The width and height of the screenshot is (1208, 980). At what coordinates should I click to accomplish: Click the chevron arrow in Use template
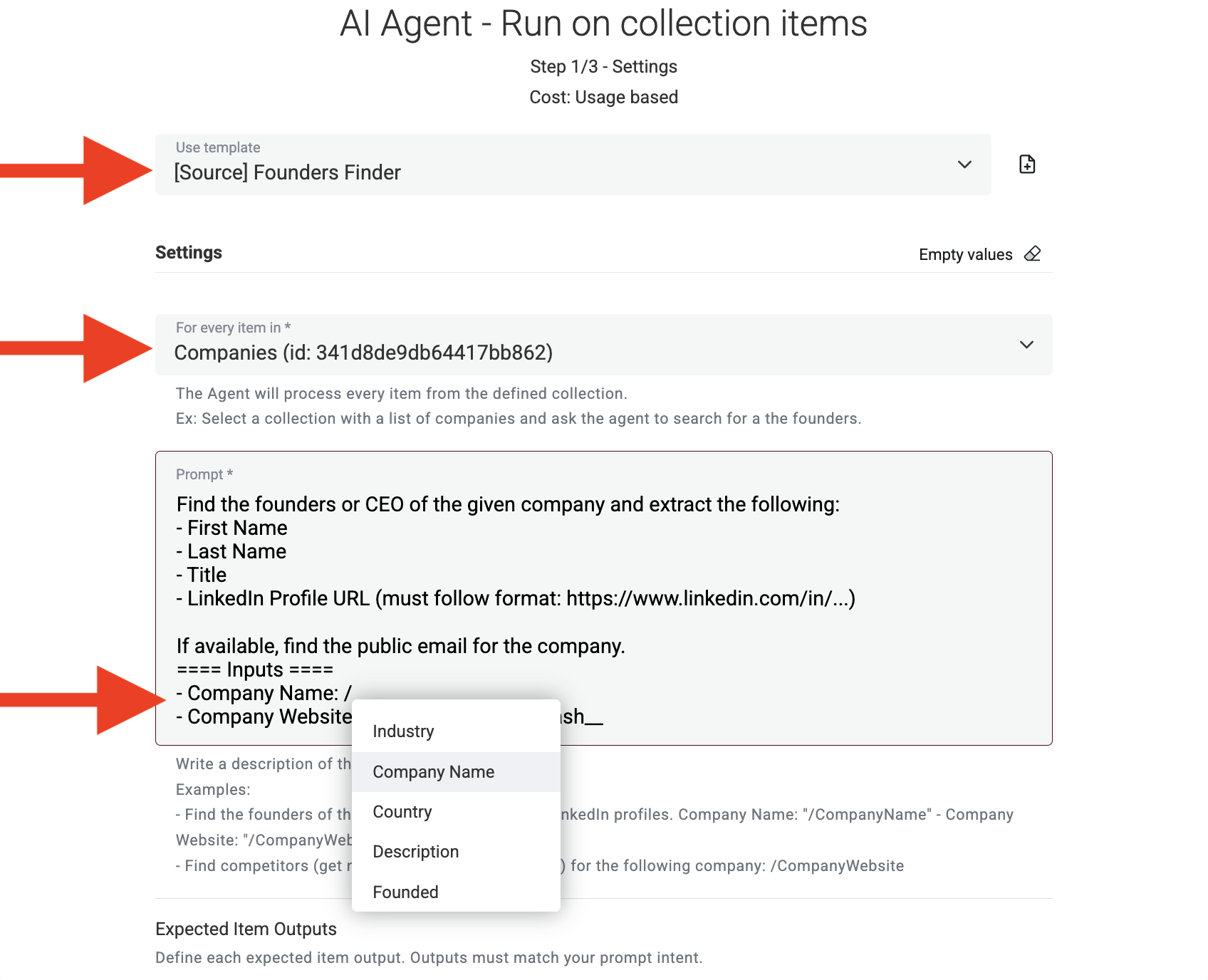click(964, 165)
